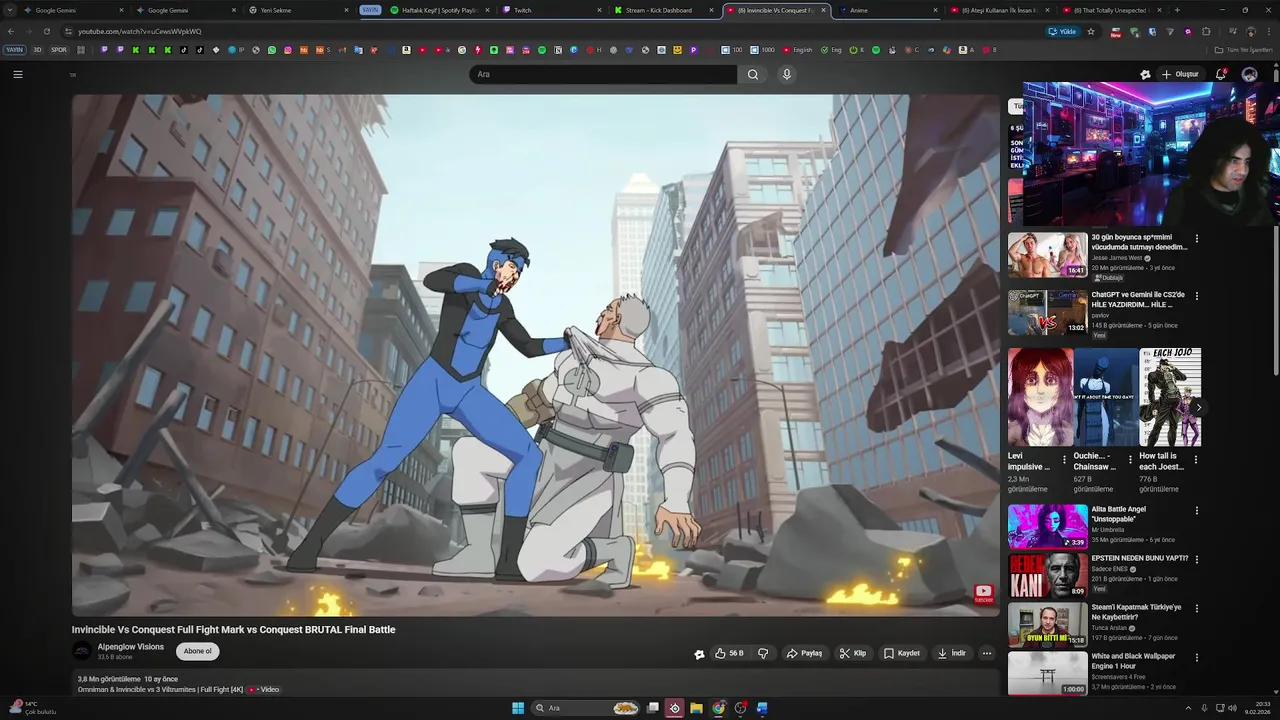Open Alpenglow Visions channel avatar
1280x720 pixels.
82,651
